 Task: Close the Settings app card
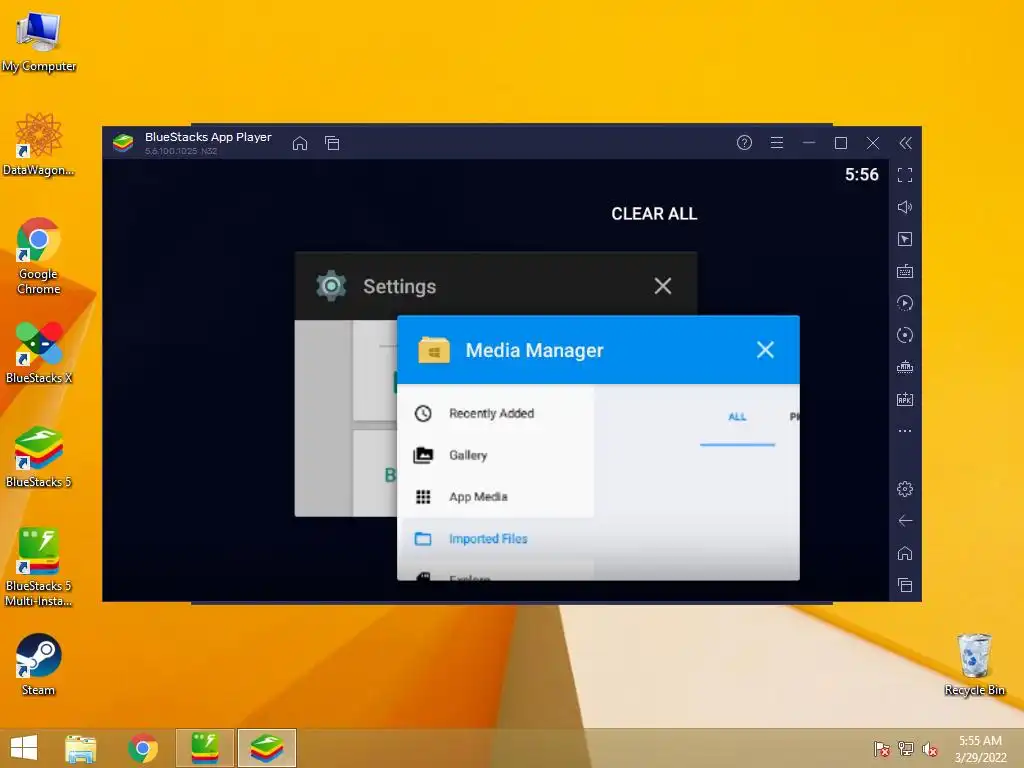pos(663,286)
